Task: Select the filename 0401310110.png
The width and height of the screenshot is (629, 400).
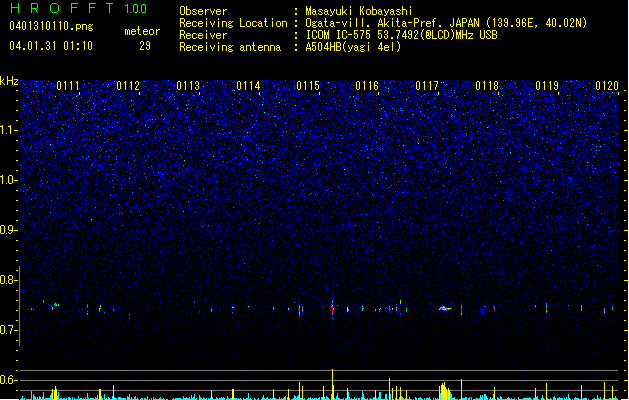Action: (51, 26)
